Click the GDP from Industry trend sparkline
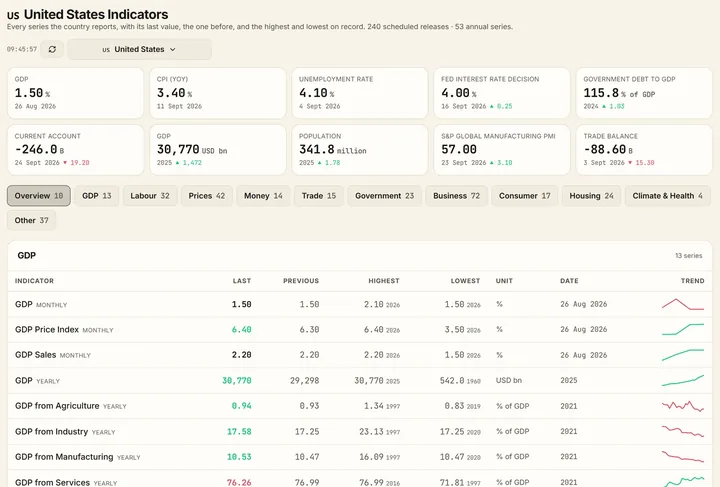Screen dimensions: 720x487 click(683, 431)
